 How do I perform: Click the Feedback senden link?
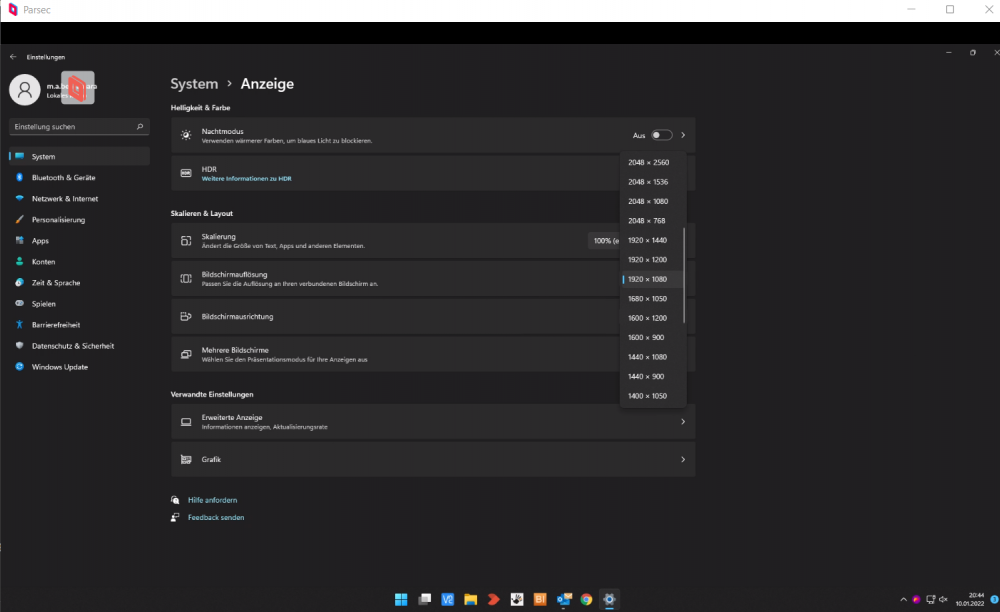[x=216, y=517]
